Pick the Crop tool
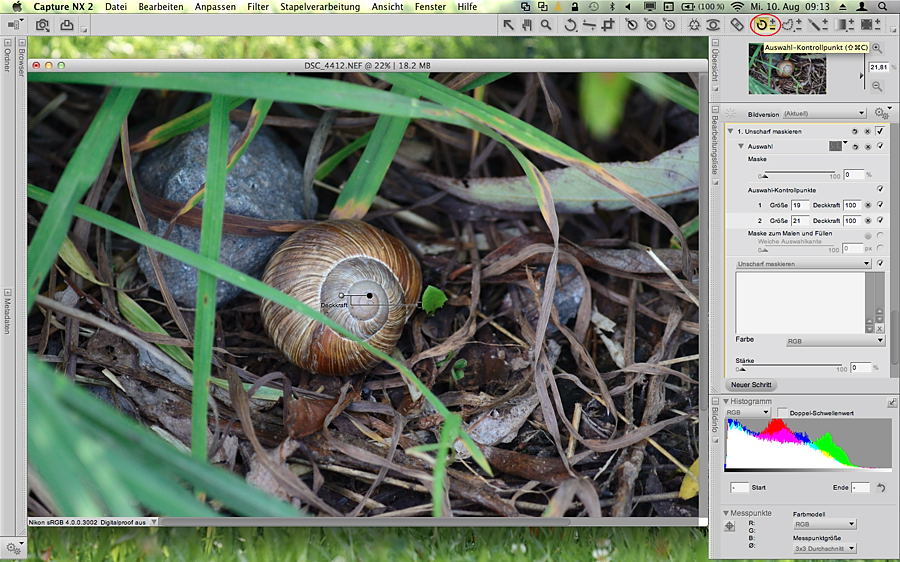 point(608,25)
